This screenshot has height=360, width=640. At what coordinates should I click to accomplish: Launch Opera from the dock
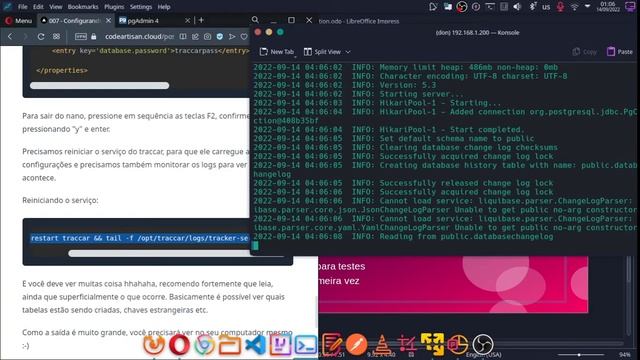[x=179, y=345]
